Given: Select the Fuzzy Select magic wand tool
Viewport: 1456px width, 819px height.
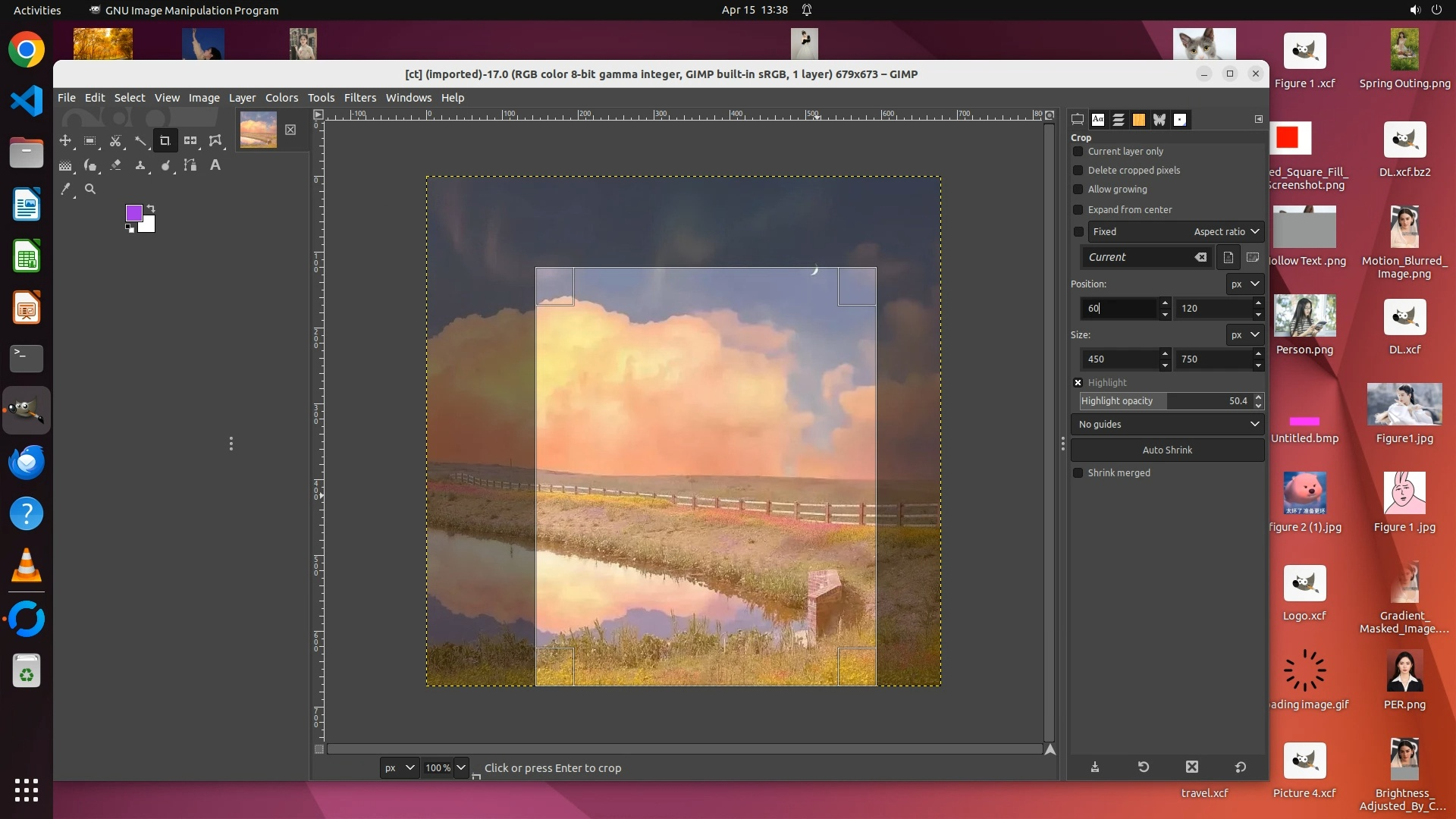Looking at the screenshot, I should [140, 141].
